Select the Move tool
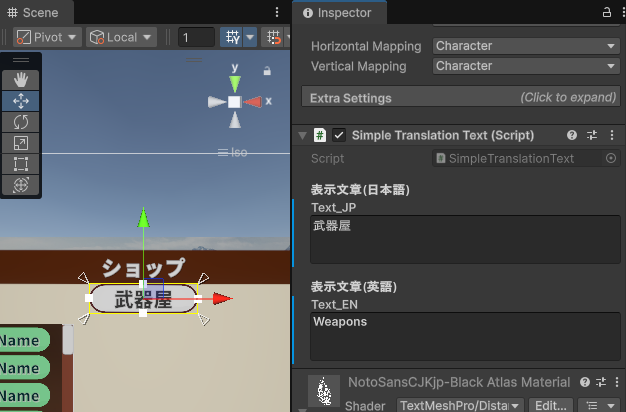This screenshot has height=412, width=626. tap(21, 100)
